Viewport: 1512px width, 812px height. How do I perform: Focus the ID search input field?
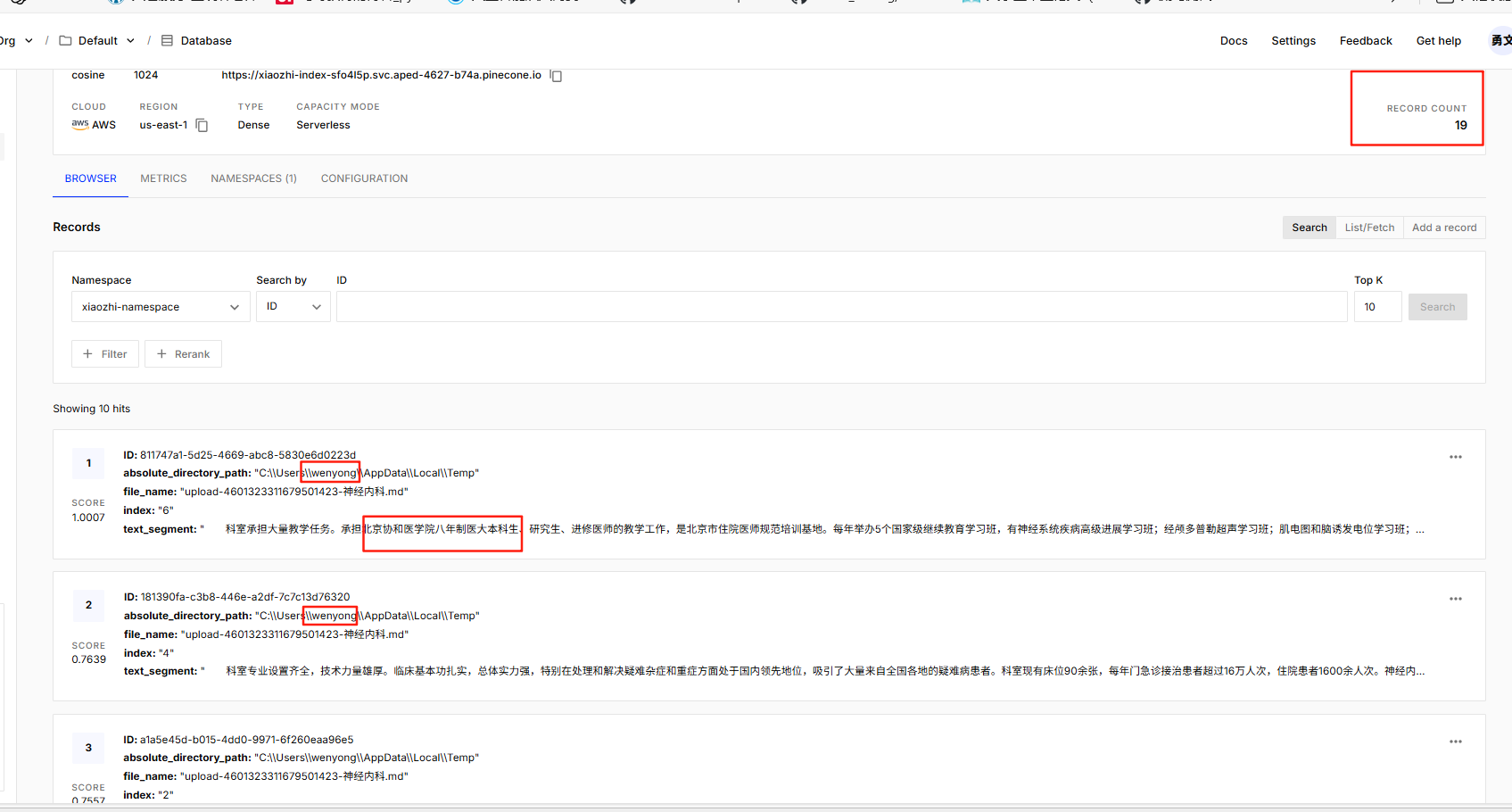(x=841, y=306)
